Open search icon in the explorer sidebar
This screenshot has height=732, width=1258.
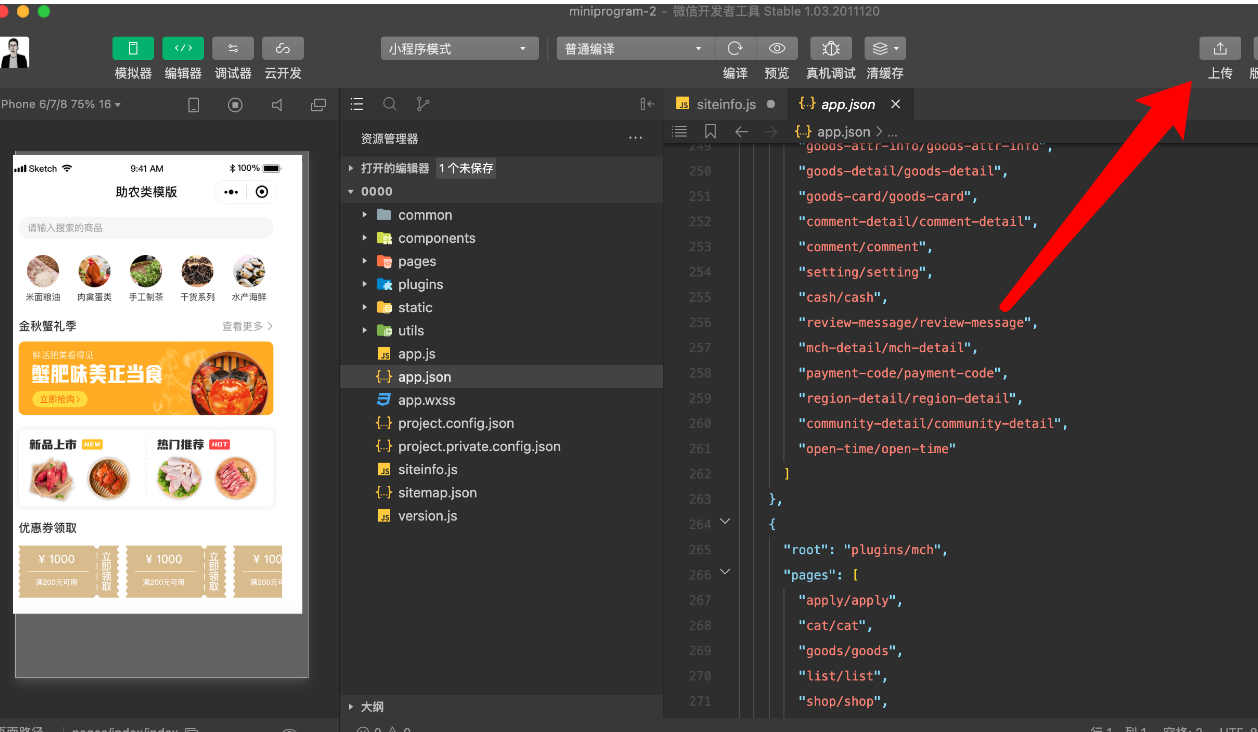click(390, 104)
